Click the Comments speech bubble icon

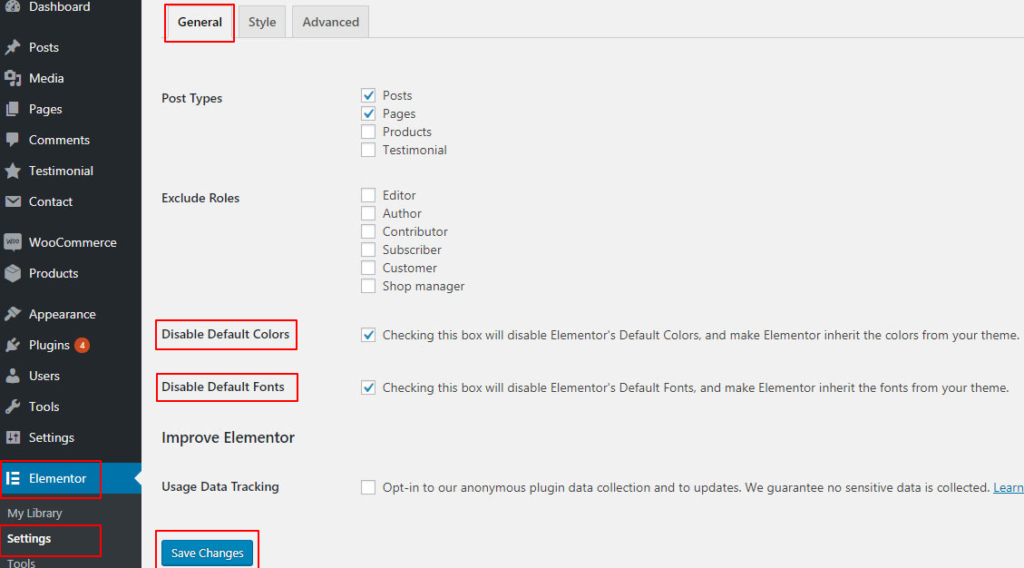13,140
